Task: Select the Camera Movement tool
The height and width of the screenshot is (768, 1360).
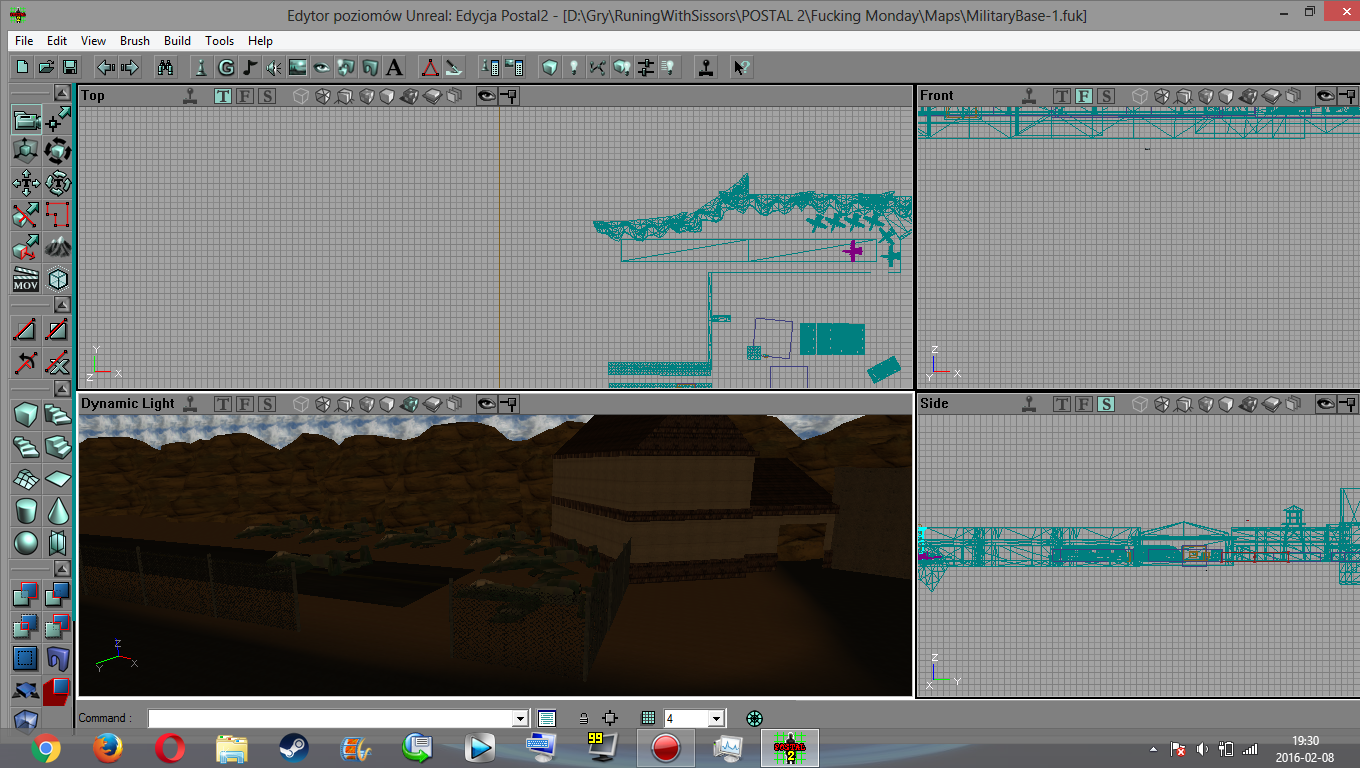Action: coord(26,121)
